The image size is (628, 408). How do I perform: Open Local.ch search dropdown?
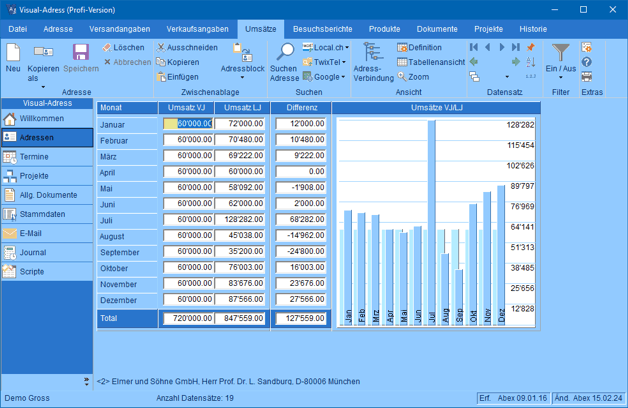pos(347,47)
